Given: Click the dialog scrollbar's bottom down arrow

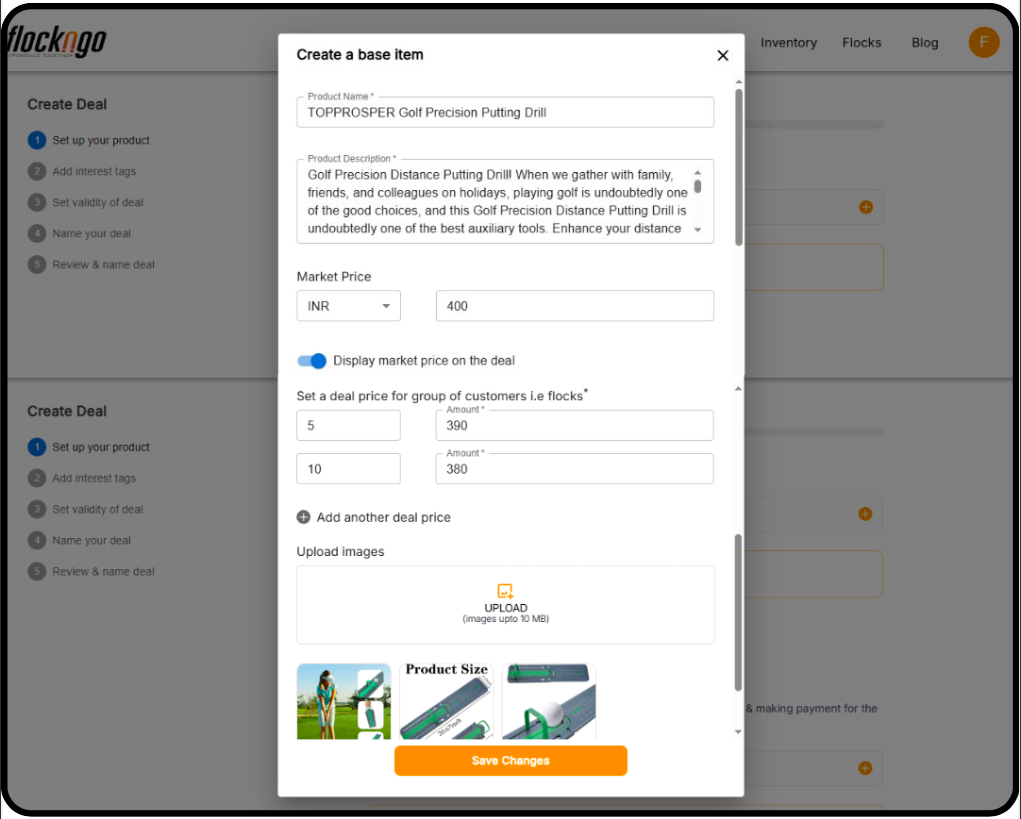Looking at the screenshot, I should click(738, 732).
